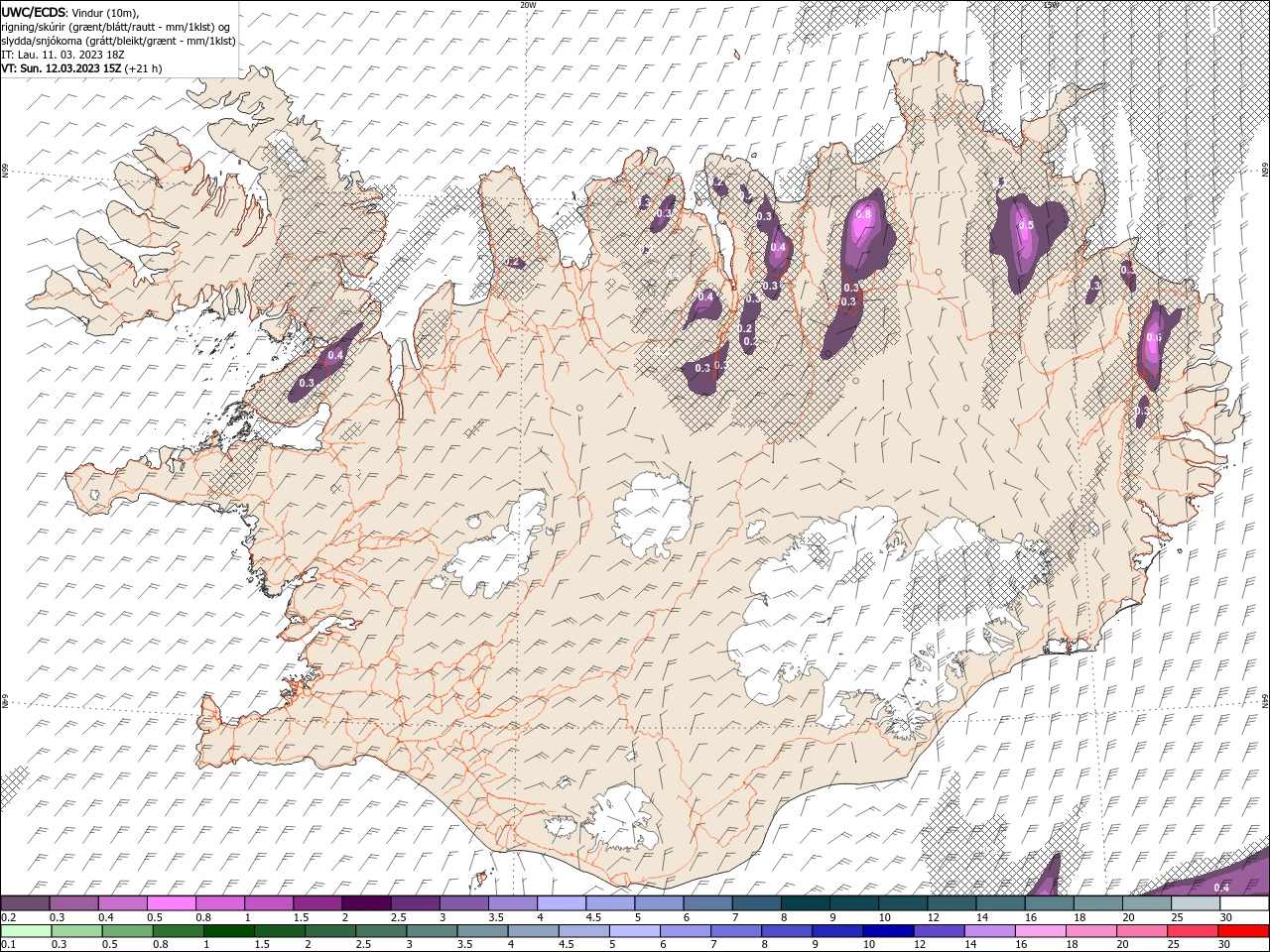This screenshot has width=1270, height=952.
Task: Click the pale gray snow swatch for 25–30
Action: [x=1197, y=903]
